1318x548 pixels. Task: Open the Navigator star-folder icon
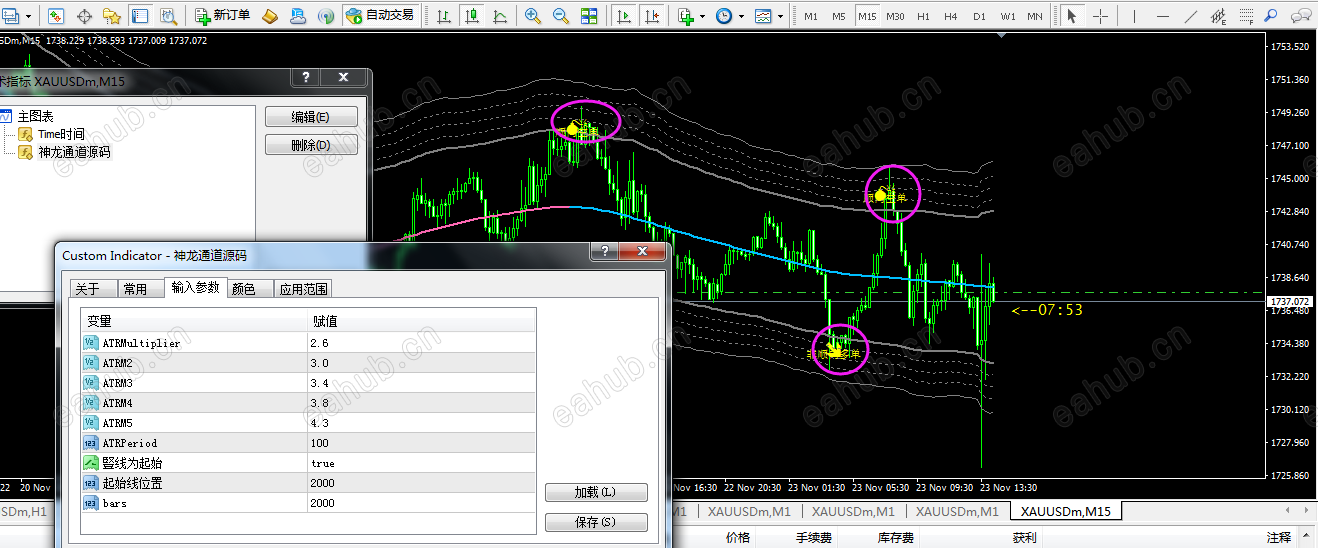112,16
